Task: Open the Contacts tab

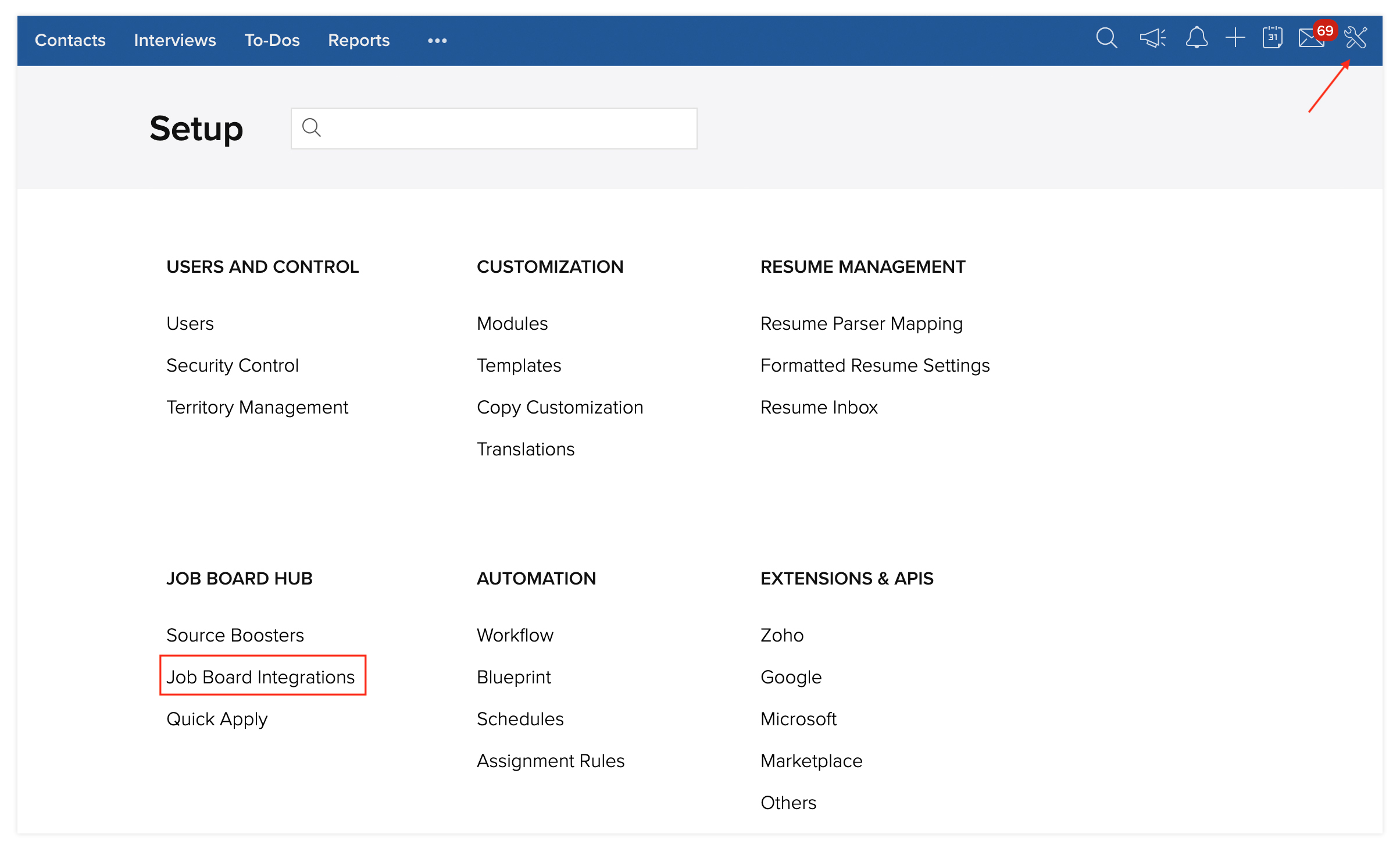Action: coord(70,40)
